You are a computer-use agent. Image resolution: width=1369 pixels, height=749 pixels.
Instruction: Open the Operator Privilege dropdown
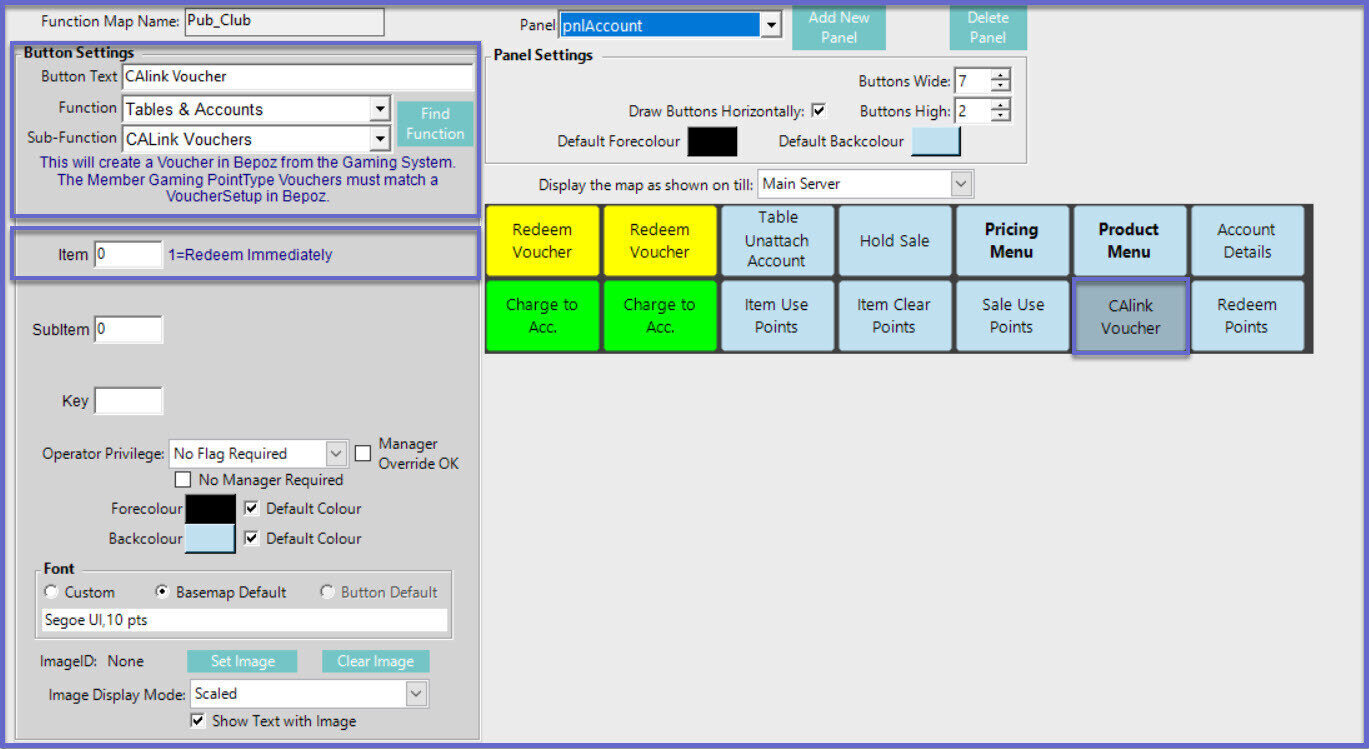point(336,454)
